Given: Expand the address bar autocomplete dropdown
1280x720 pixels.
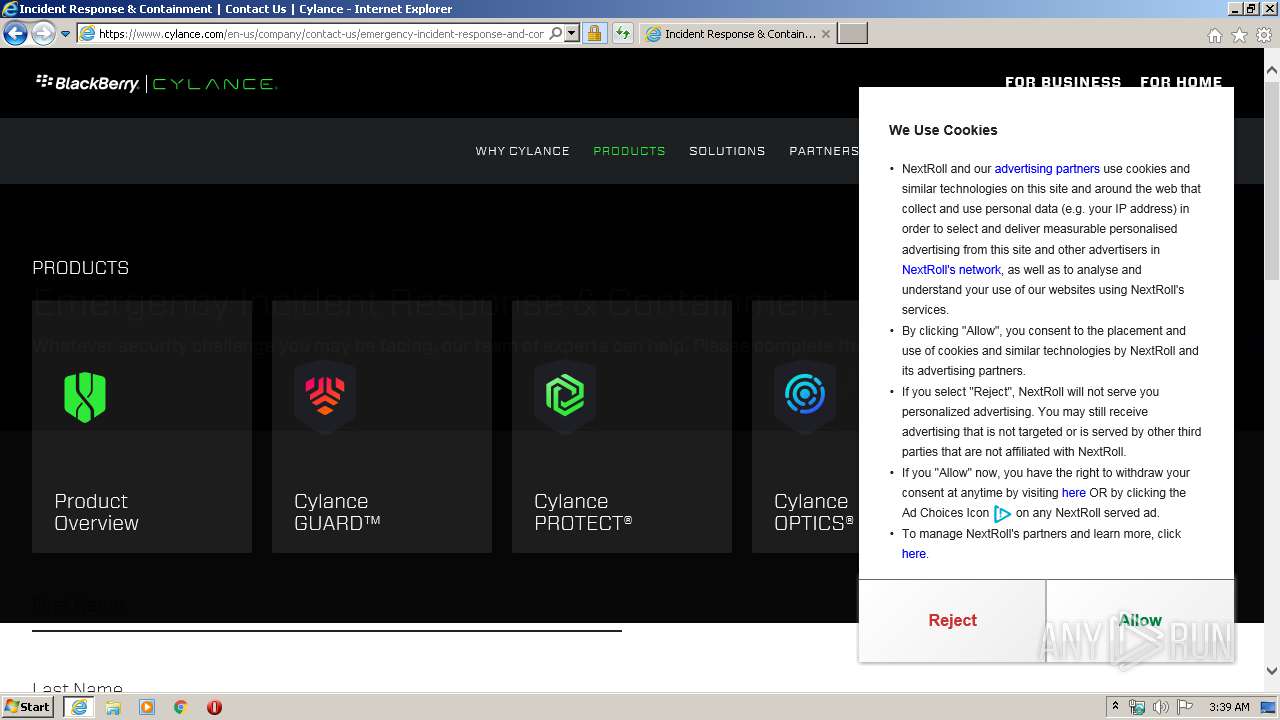Looking at the screenshot, I should [x=572, y=34].
